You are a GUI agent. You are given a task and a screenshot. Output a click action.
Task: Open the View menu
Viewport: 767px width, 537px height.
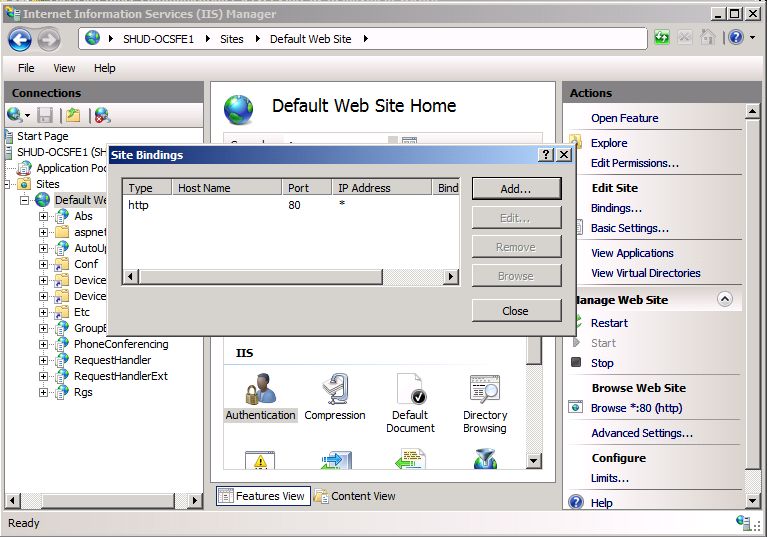click(x=64, y=68)
